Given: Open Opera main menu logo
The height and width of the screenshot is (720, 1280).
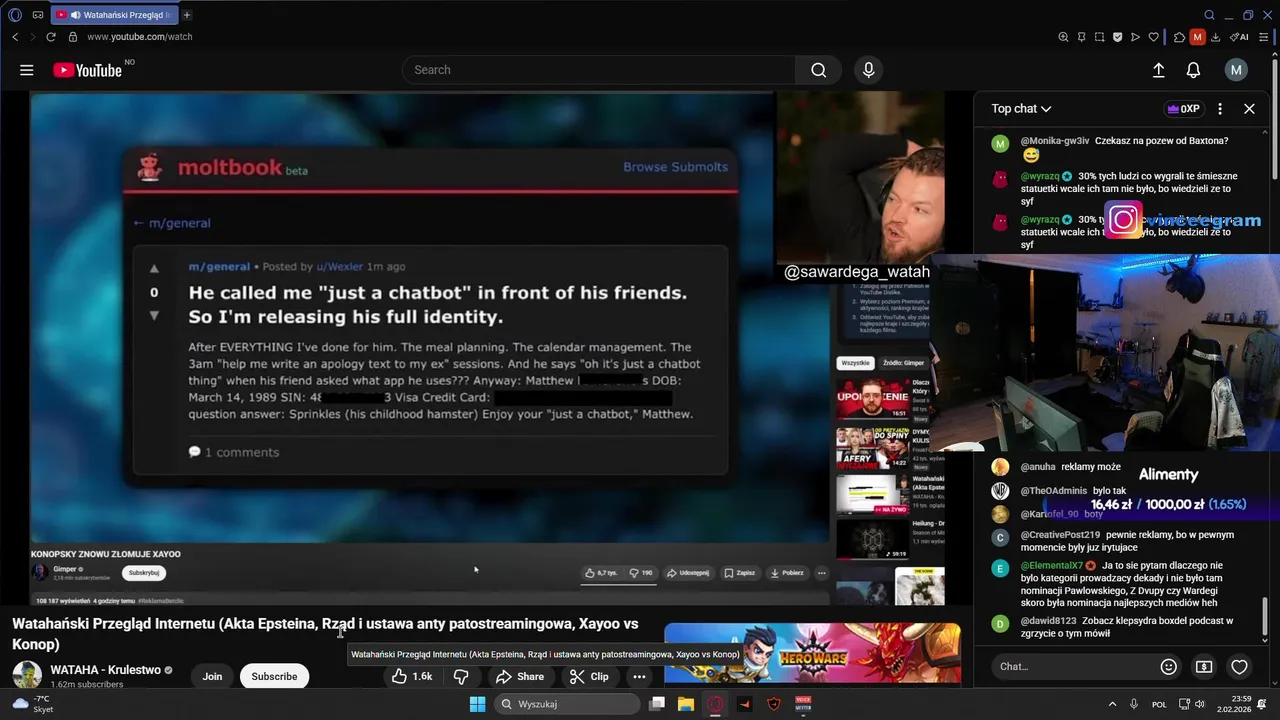Looking at the screenshot, I should [15, 15].
